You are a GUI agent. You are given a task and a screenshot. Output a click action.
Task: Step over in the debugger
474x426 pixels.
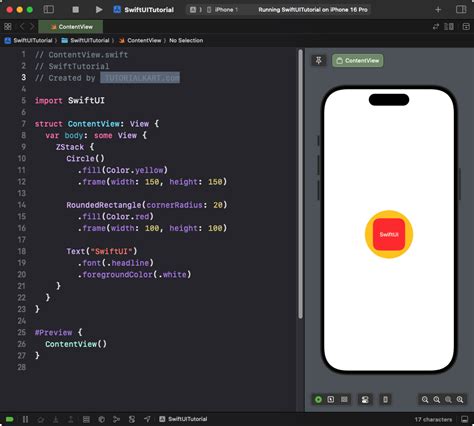pos(41,419)
